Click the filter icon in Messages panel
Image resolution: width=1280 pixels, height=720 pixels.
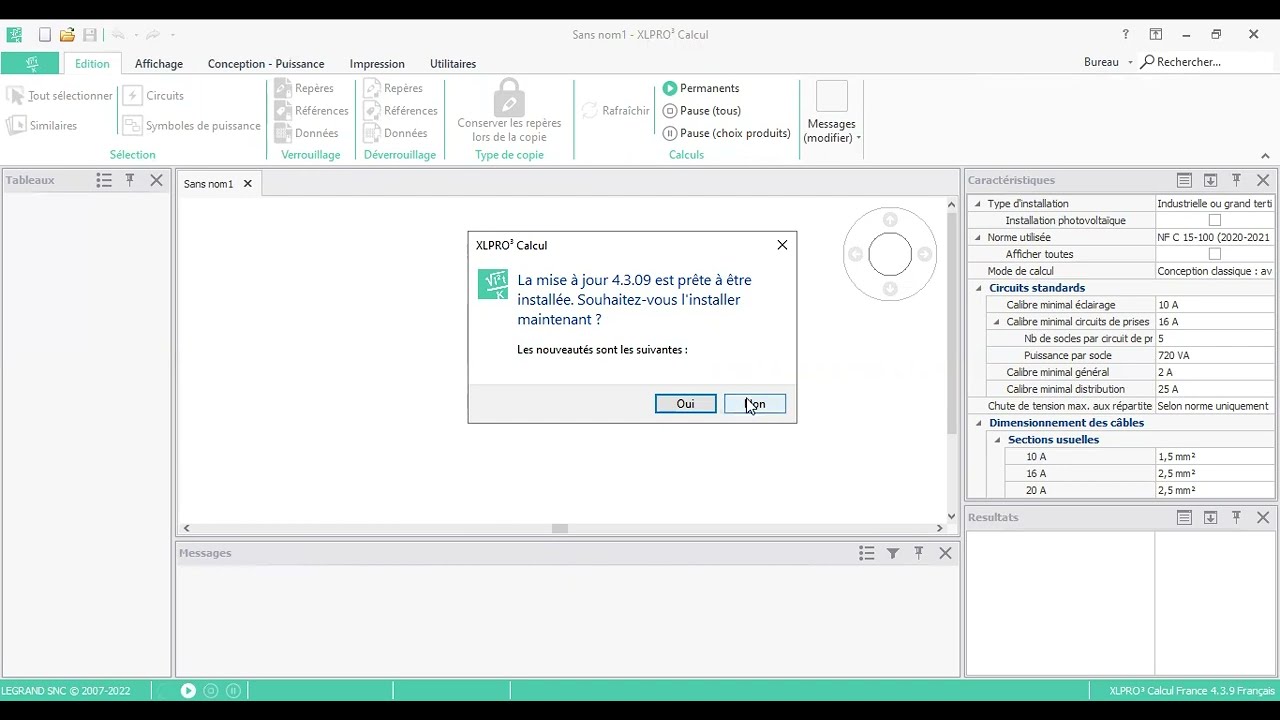(892, 553)
